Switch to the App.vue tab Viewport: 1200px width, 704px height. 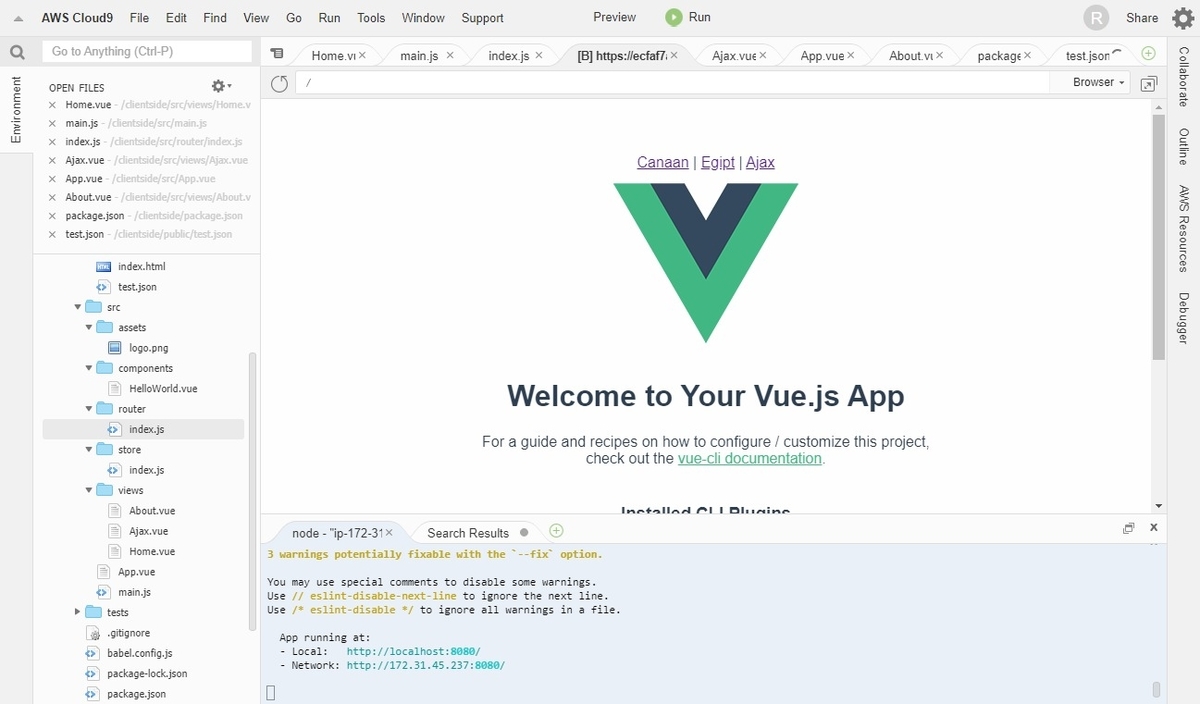[822, 56]
